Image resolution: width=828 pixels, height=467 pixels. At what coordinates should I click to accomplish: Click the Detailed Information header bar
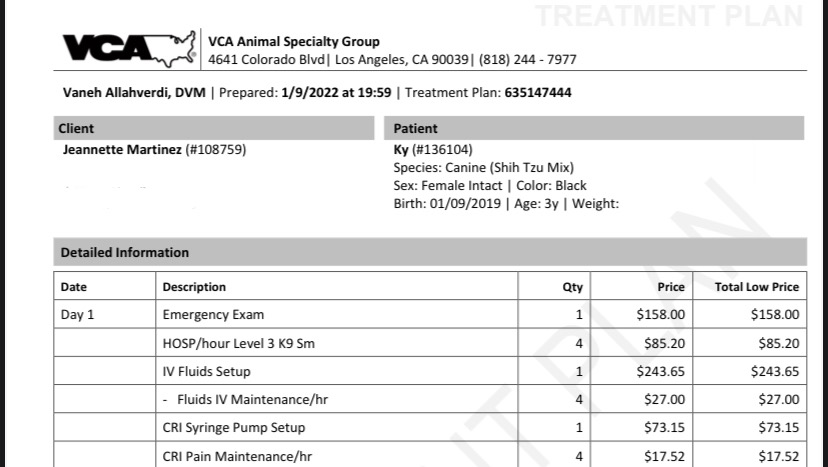tap(430, 252)
